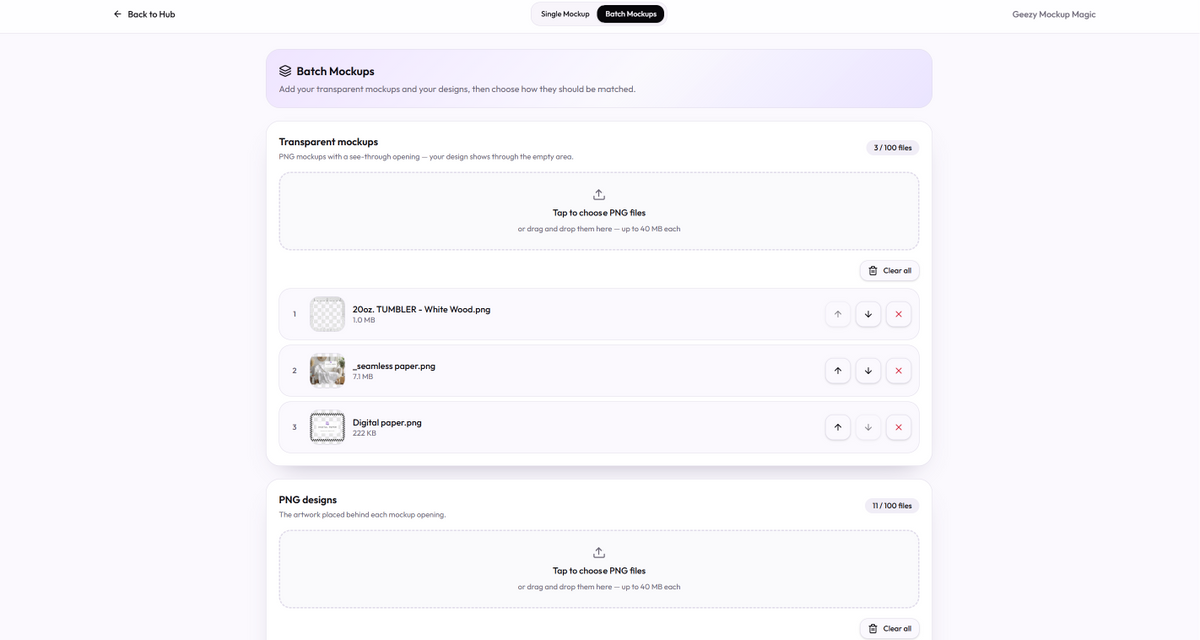Screen dimensions: 1200x640
Task: Switch to Single Mockup tab
Action: (x=565, y=14)
